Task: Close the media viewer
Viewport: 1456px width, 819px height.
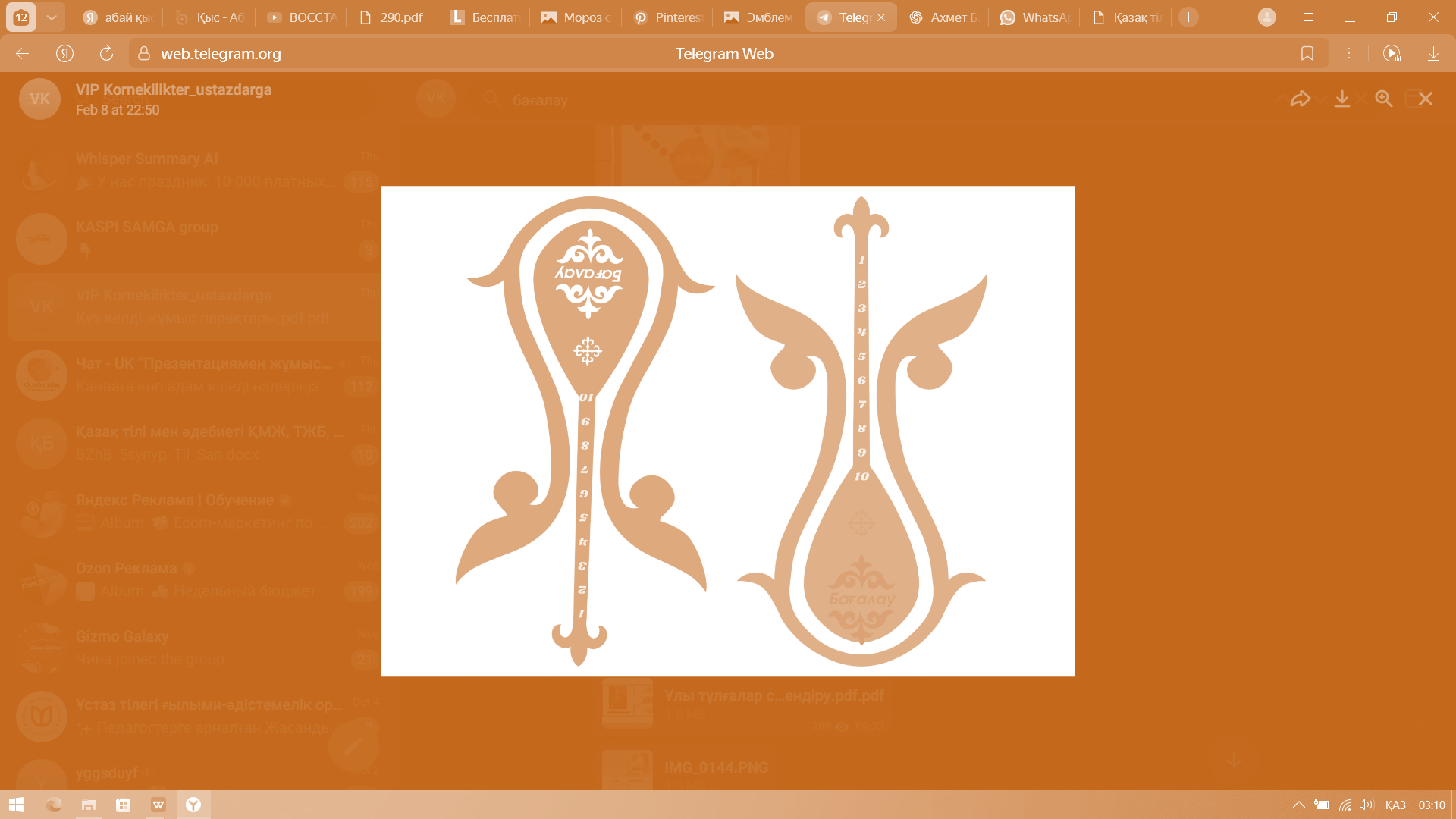Action: 1426,99
